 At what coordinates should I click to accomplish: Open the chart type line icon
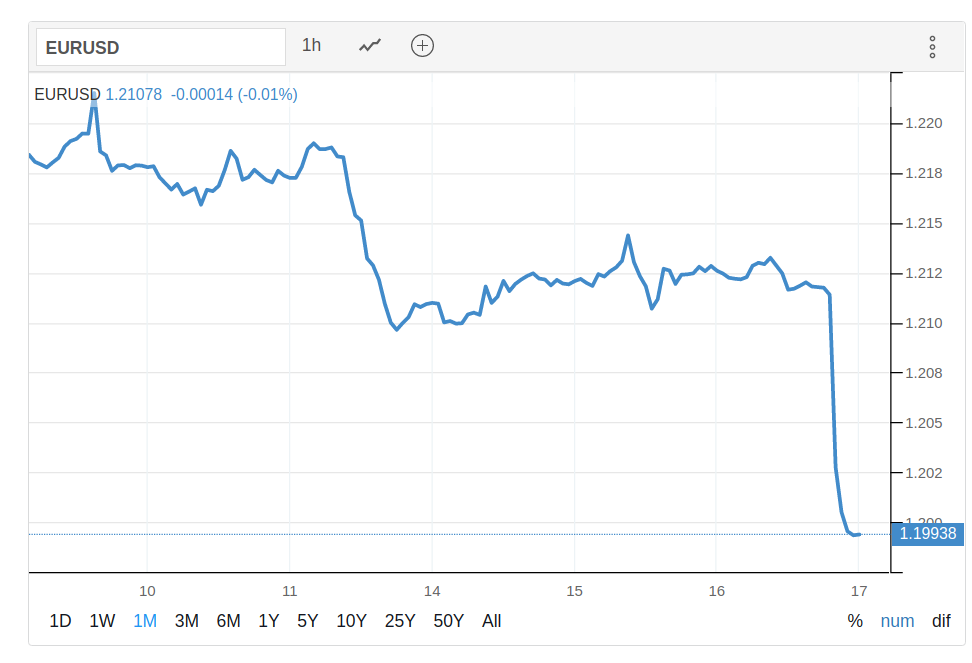(370, 46)
